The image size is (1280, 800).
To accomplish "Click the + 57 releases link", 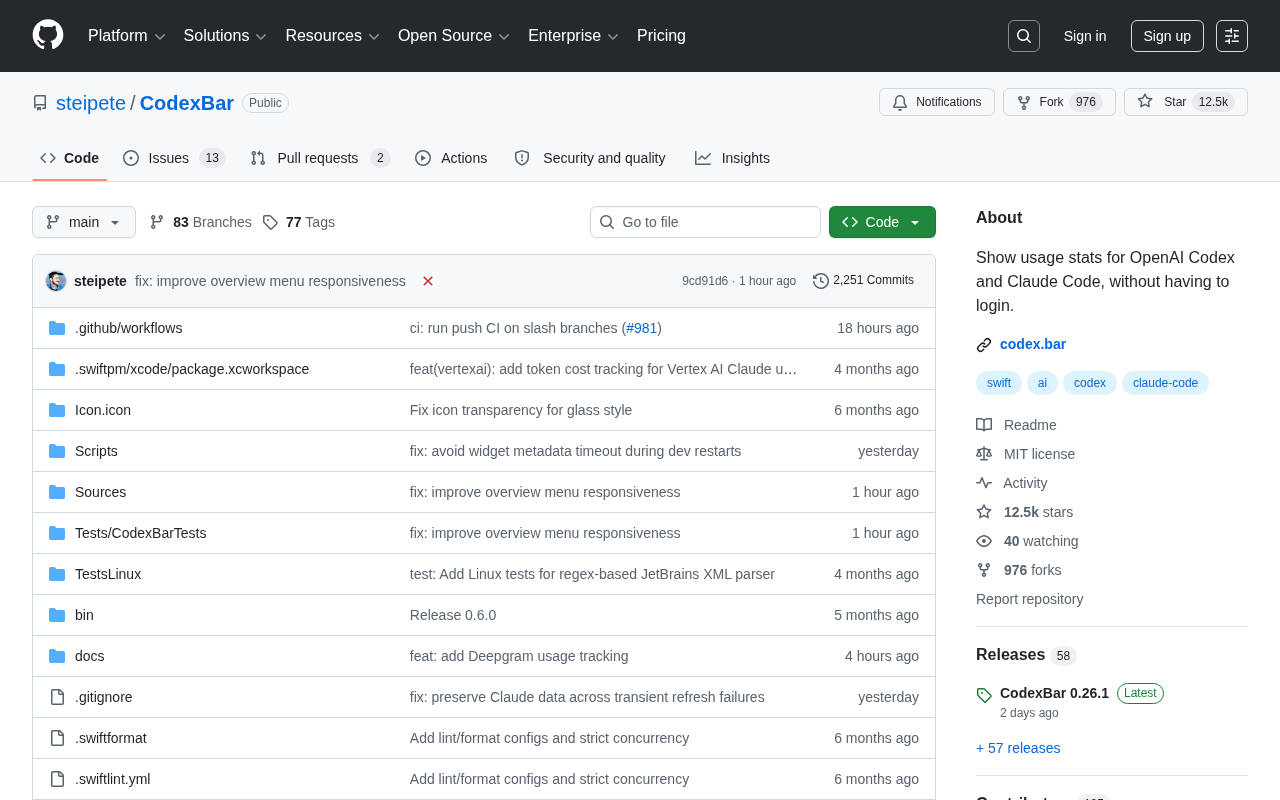I will pos(1018,748).
